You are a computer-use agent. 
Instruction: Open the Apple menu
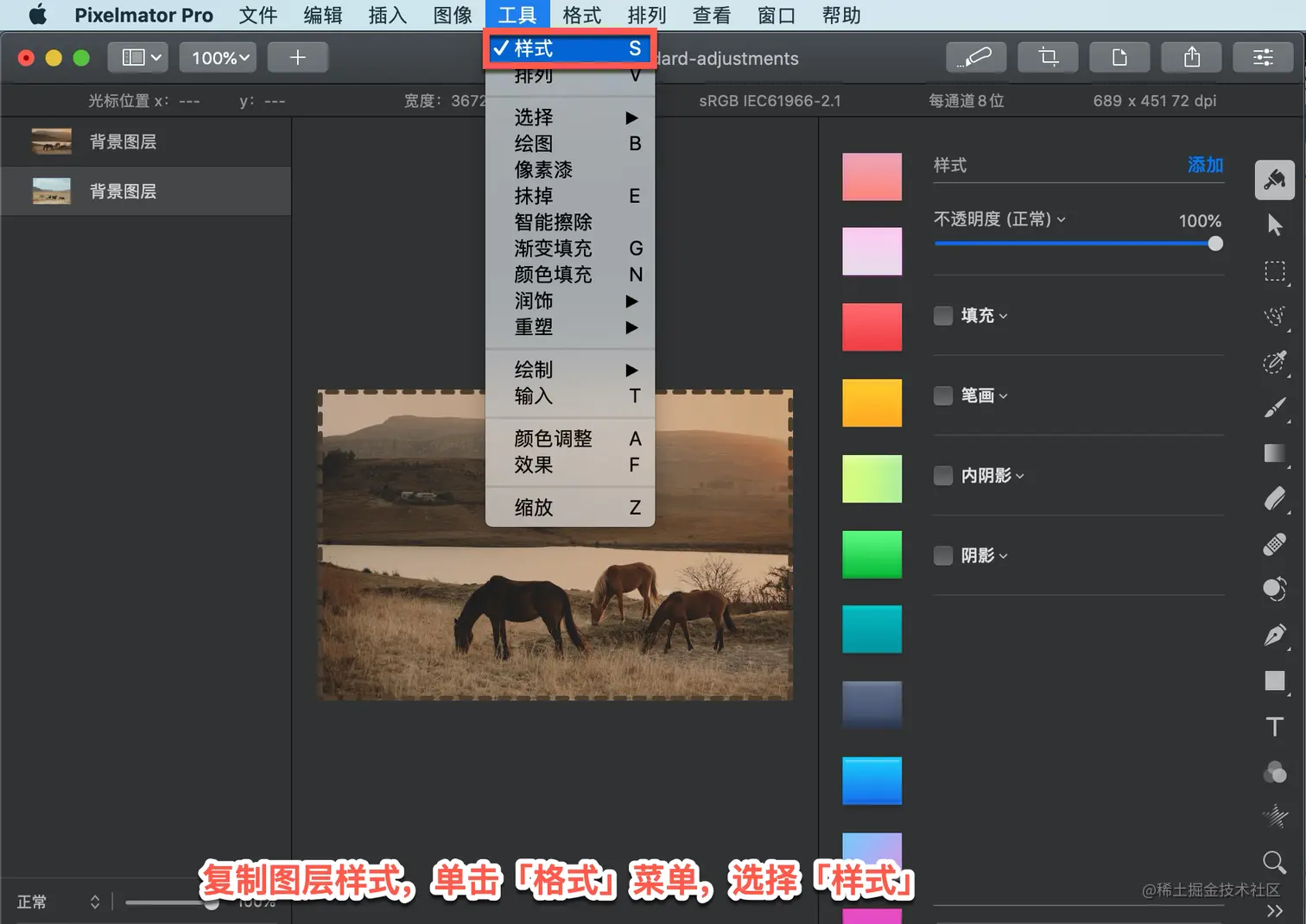(37, 15)
